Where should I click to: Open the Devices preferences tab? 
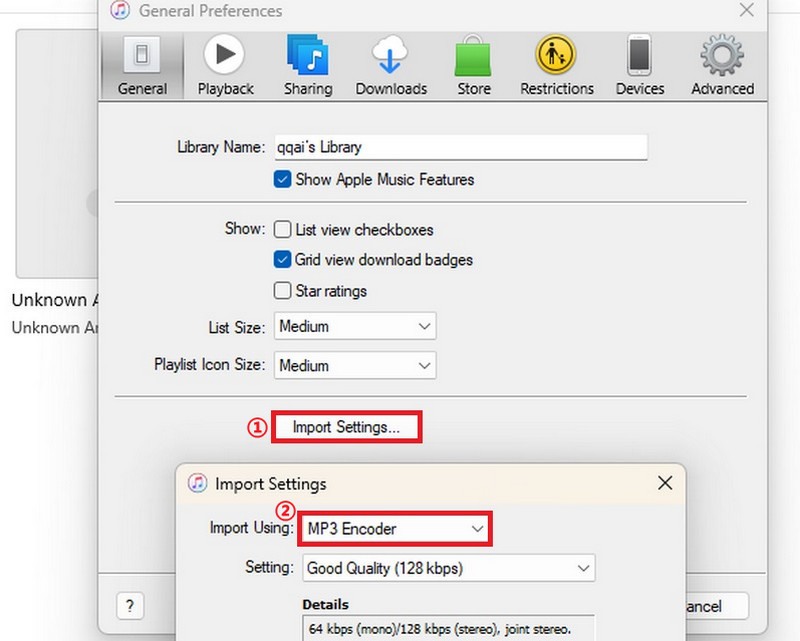pyautogui.click(x=640, y=66)
